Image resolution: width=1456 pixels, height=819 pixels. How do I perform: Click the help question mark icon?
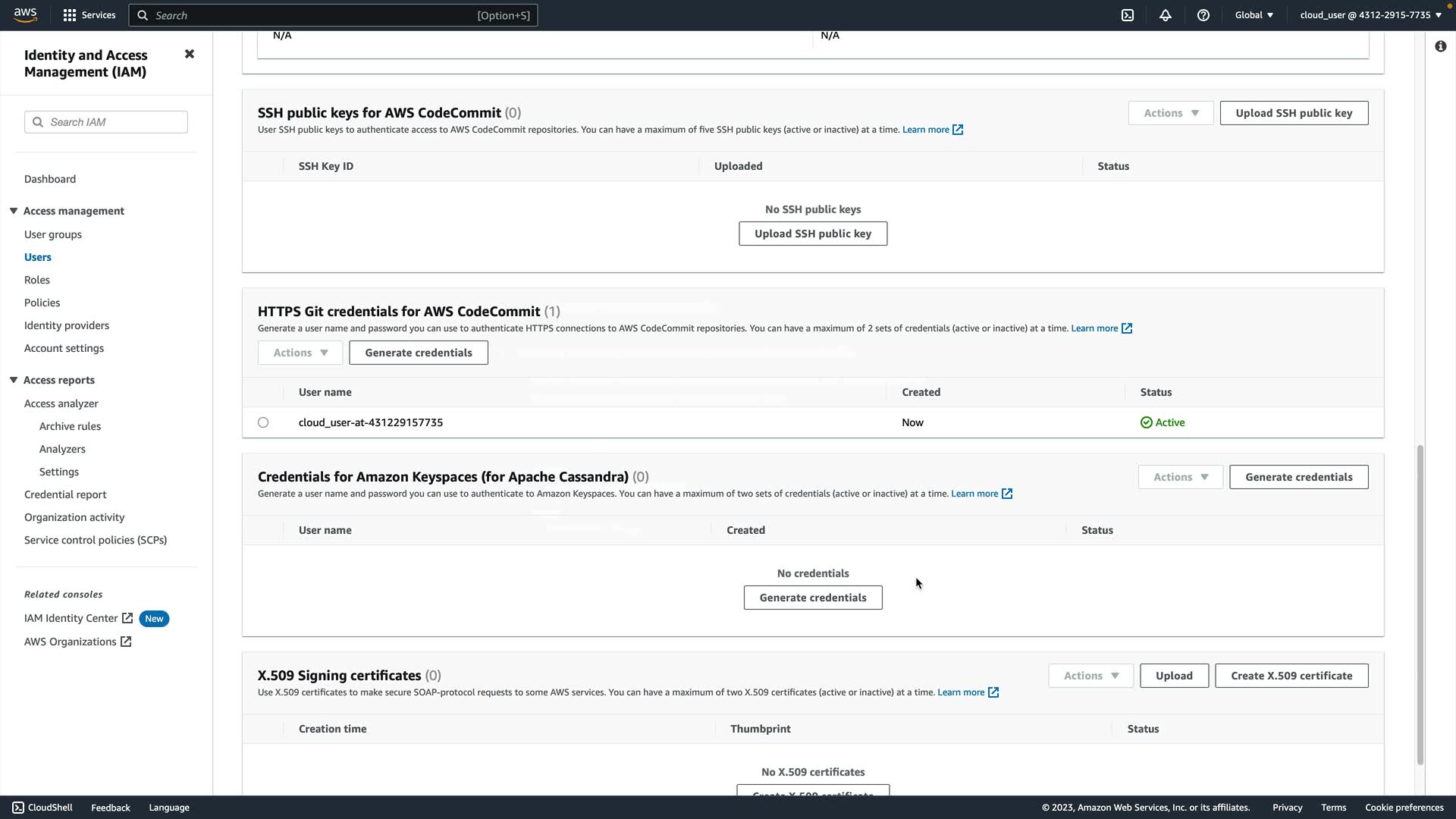pos(1203,15)
